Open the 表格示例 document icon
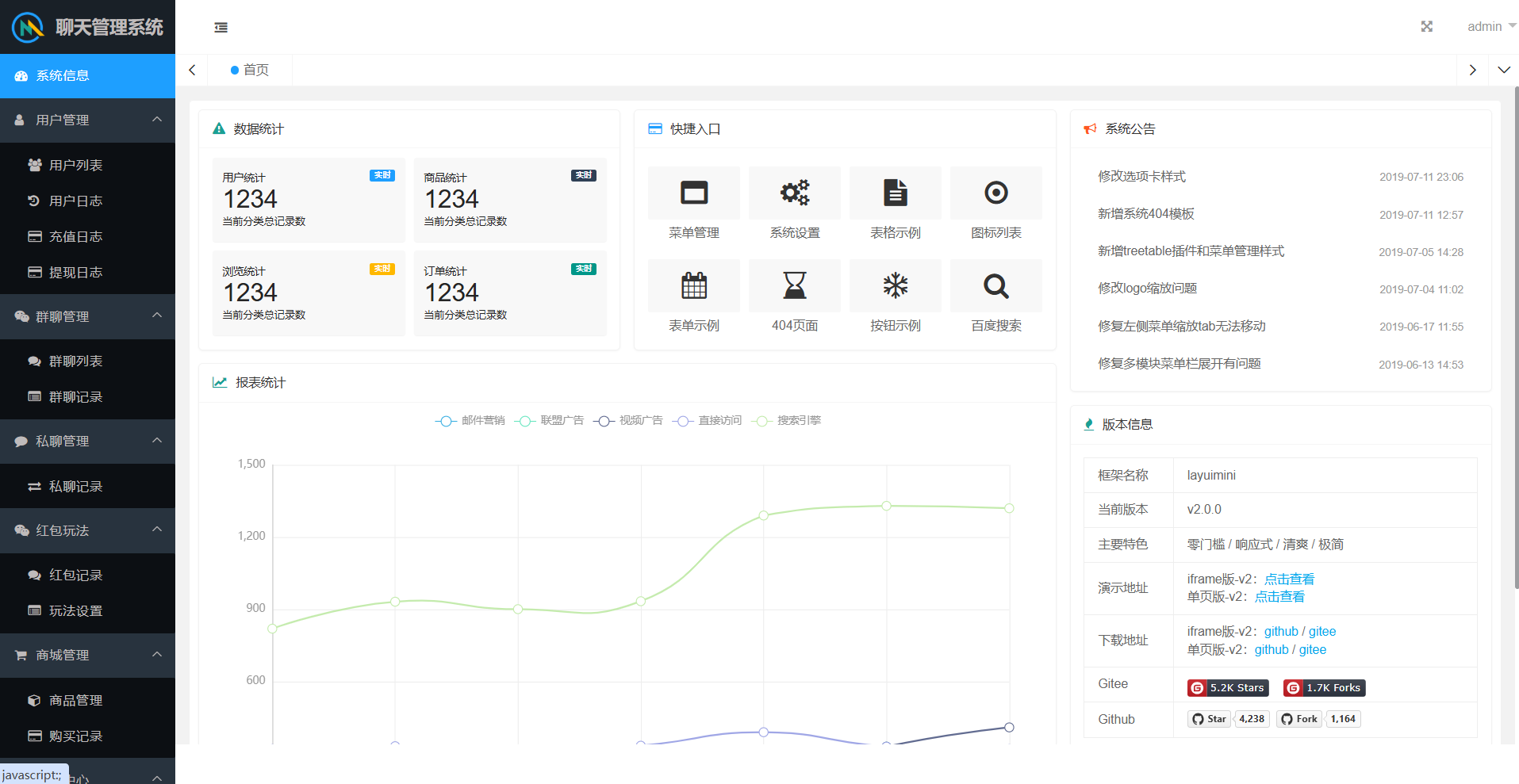 (x=895, y=193)
